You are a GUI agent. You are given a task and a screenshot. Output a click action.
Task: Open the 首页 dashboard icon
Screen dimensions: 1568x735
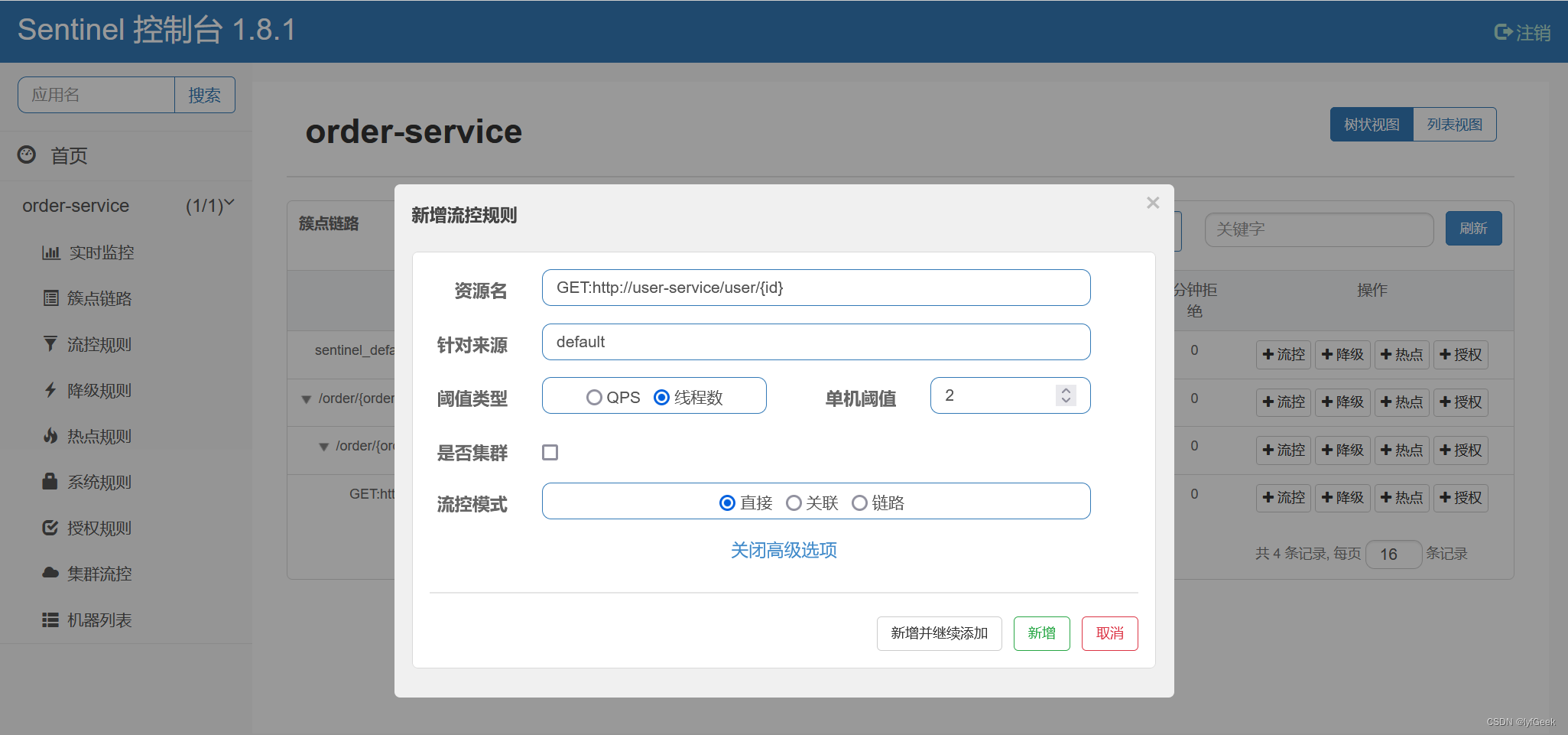point(27,154)
